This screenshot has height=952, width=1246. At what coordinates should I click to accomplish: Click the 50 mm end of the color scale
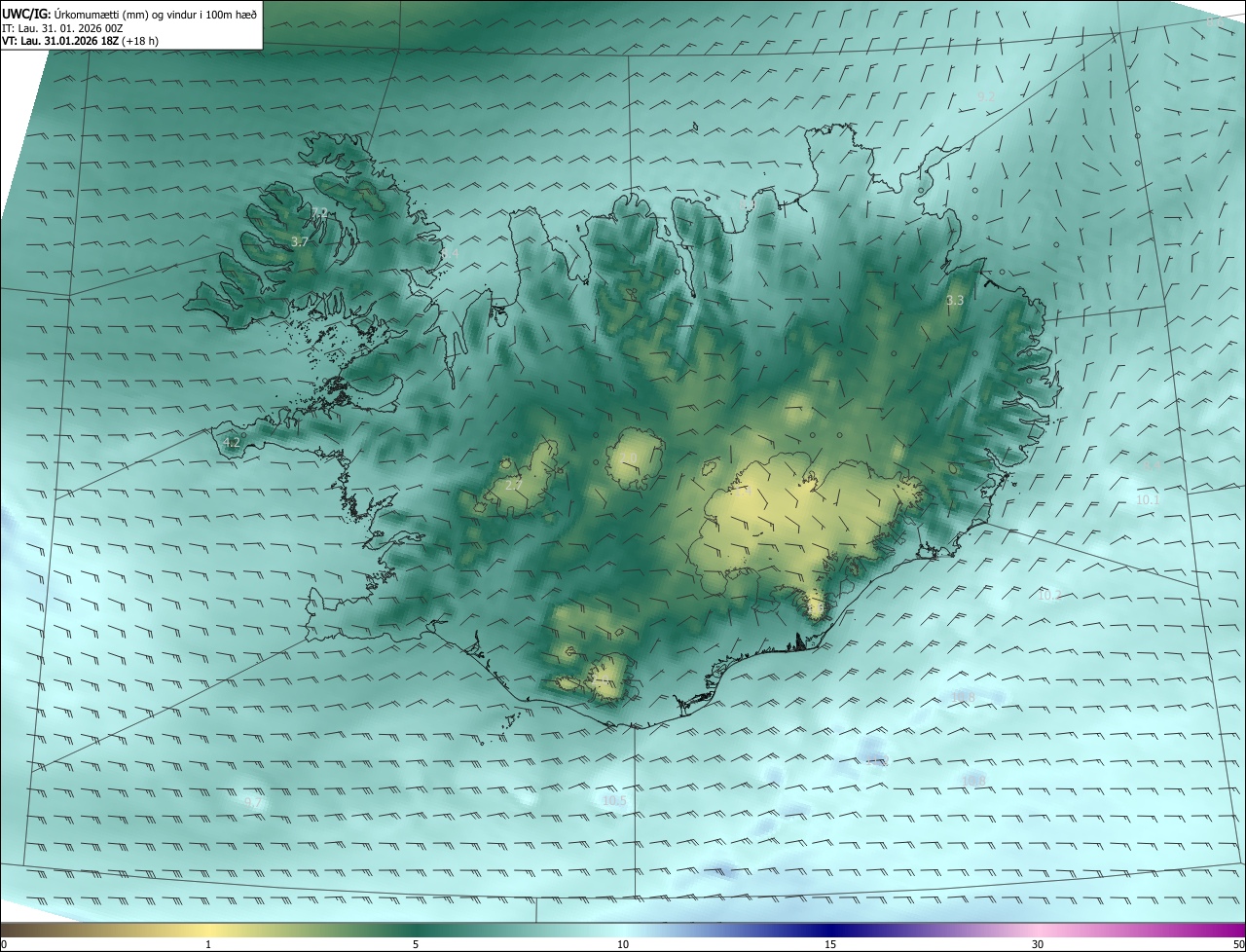[1238, 944]
